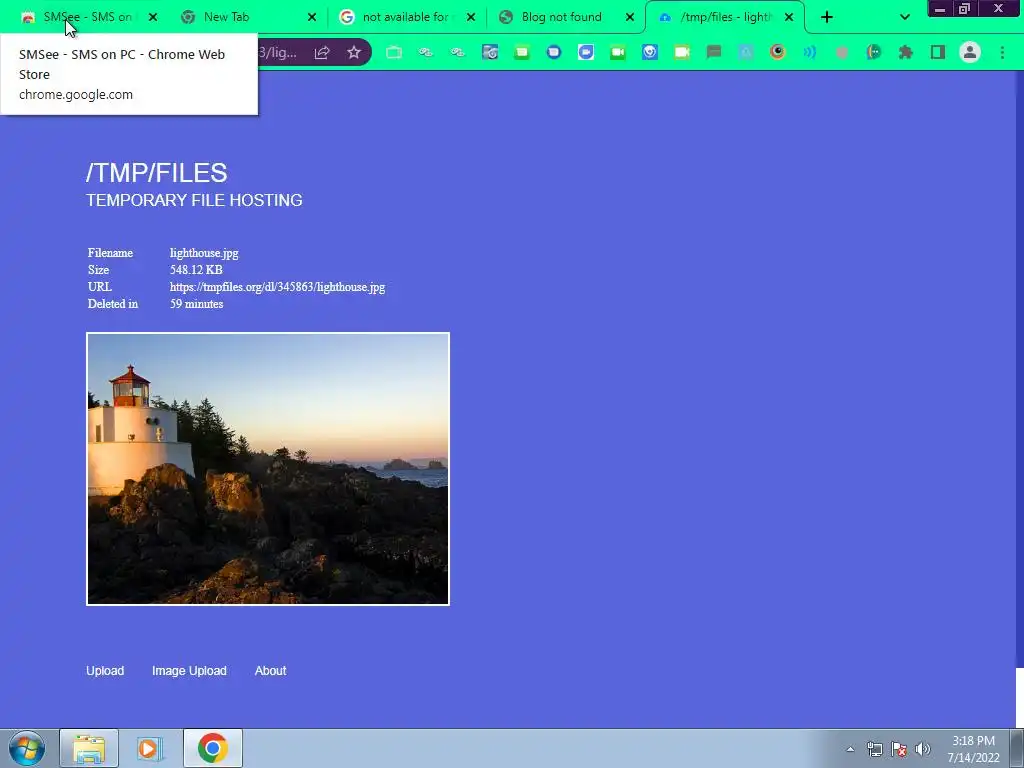Image resolution: width=1024 pixels, height=768 pixels.
Task: Click the yellow-green video camera extension icon
Action: pyautogui.click(x=682, y=52)
